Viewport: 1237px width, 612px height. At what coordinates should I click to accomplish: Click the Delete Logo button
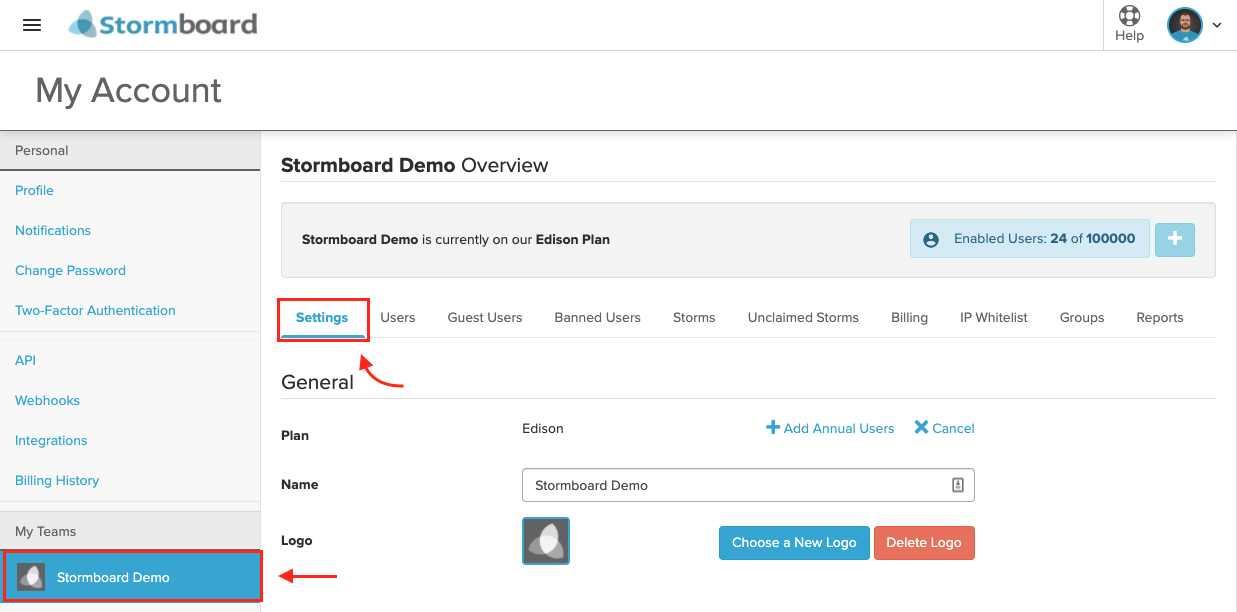(924, 543)
